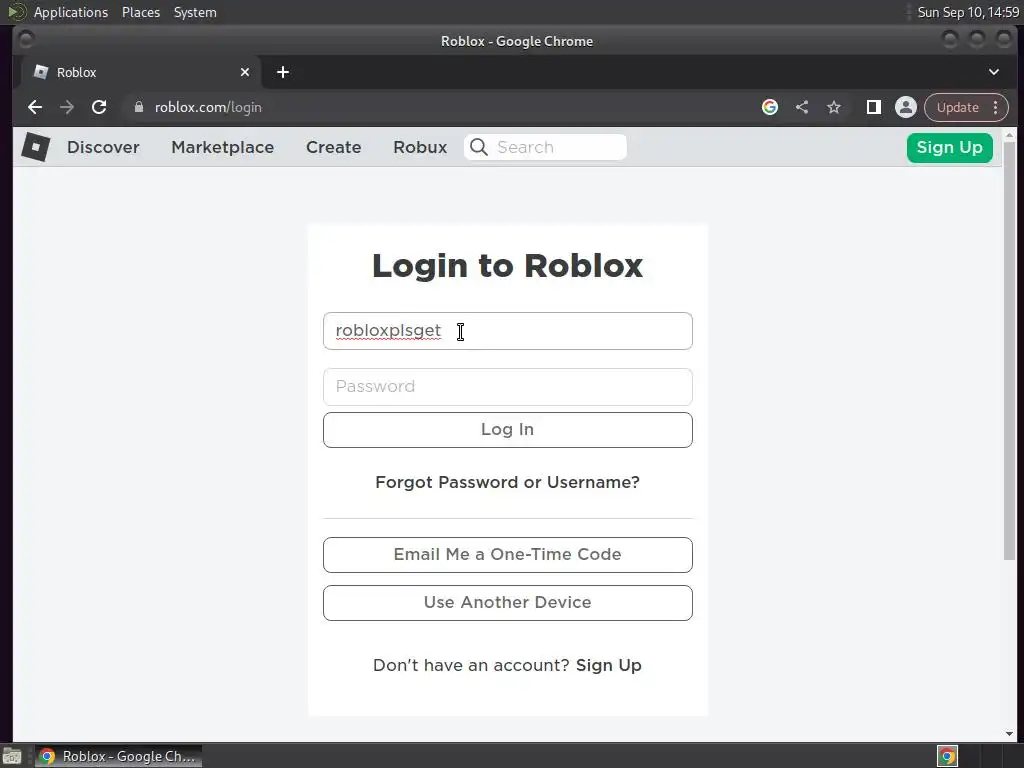Click the green Sign Up button
1024x768 pixels.
[950, 148]
